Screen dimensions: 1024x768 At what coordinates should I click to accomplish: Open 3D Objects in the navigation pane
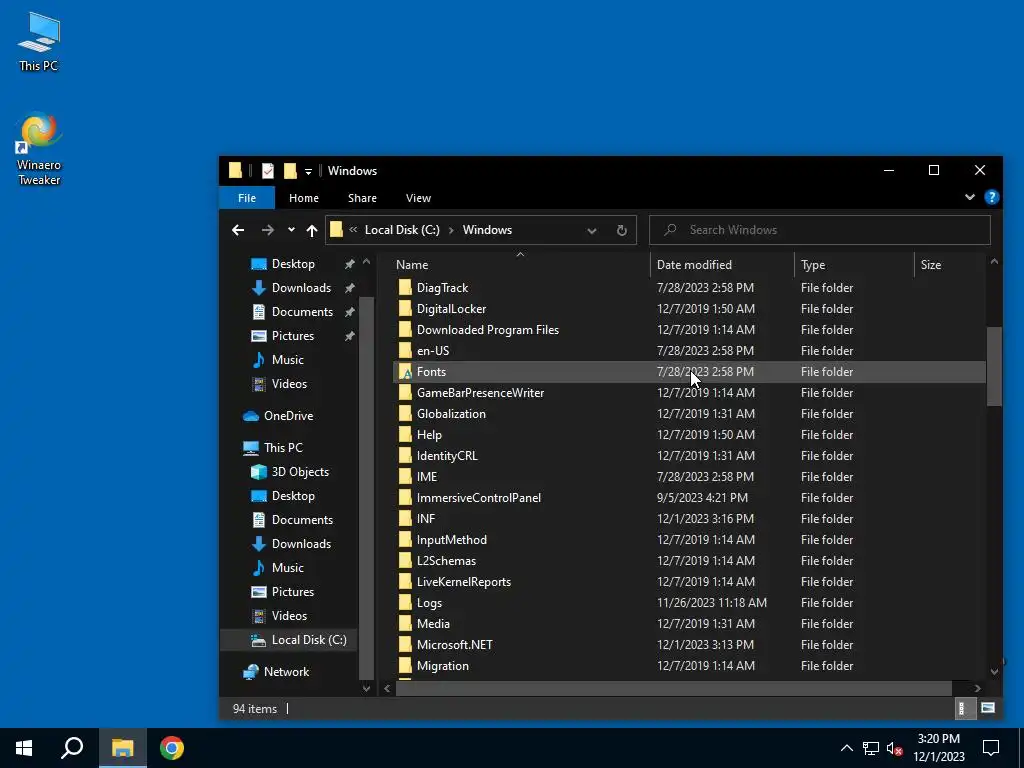click(300, 472)
